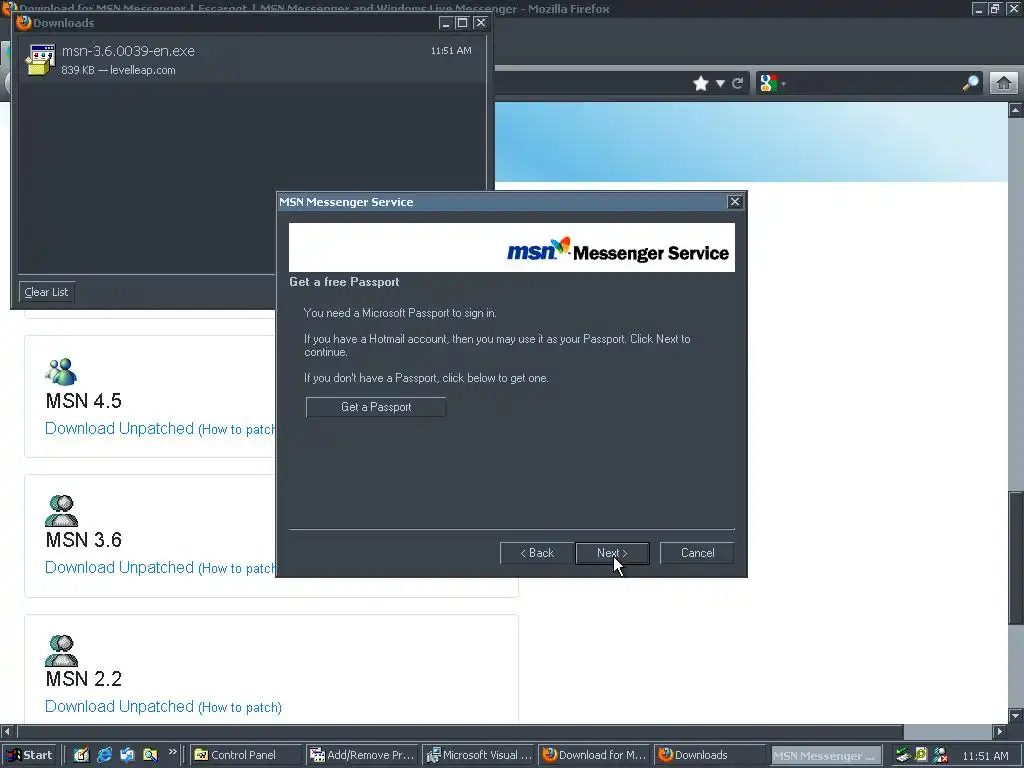This screenshot has width=1024, height=768.
Task: Cancel the MSN Messenger Service setup
Action: 697,553
